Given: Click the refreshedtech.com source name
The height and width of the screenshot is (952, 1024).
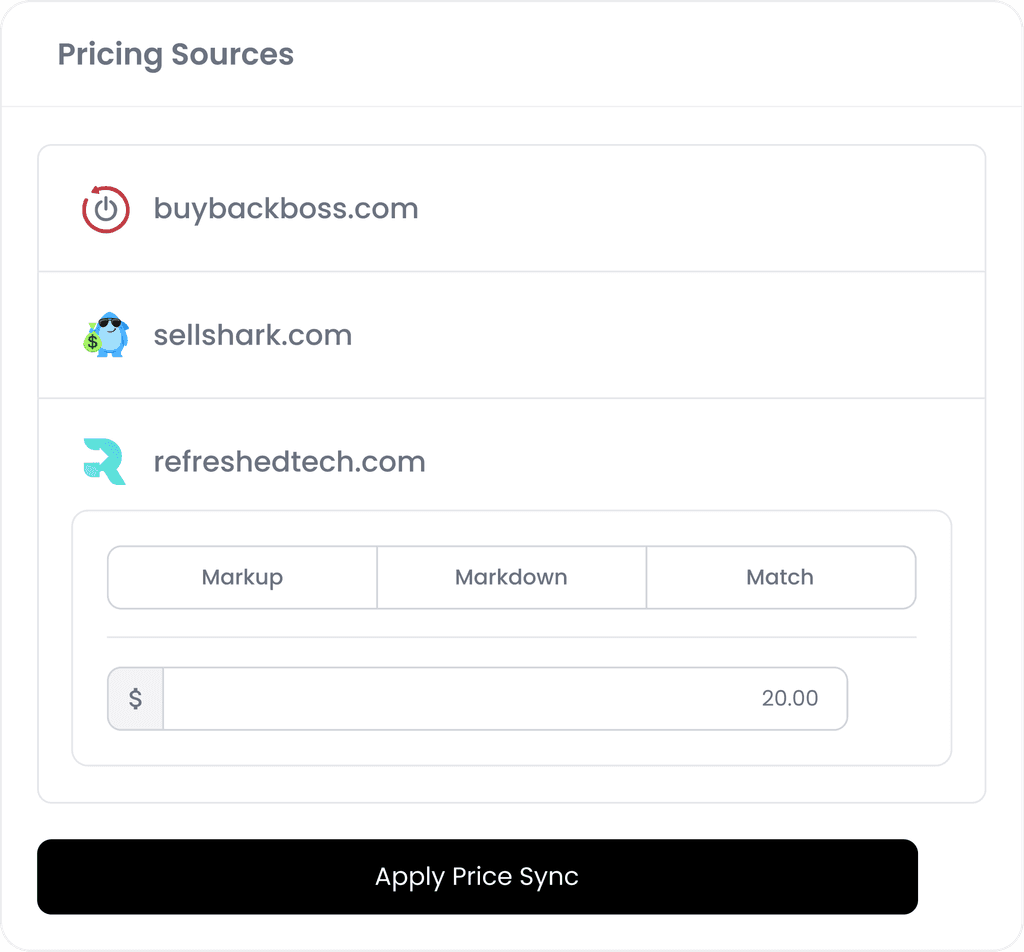Looking at the screenshot, I should pyautogui.click(x=289, y=462).
